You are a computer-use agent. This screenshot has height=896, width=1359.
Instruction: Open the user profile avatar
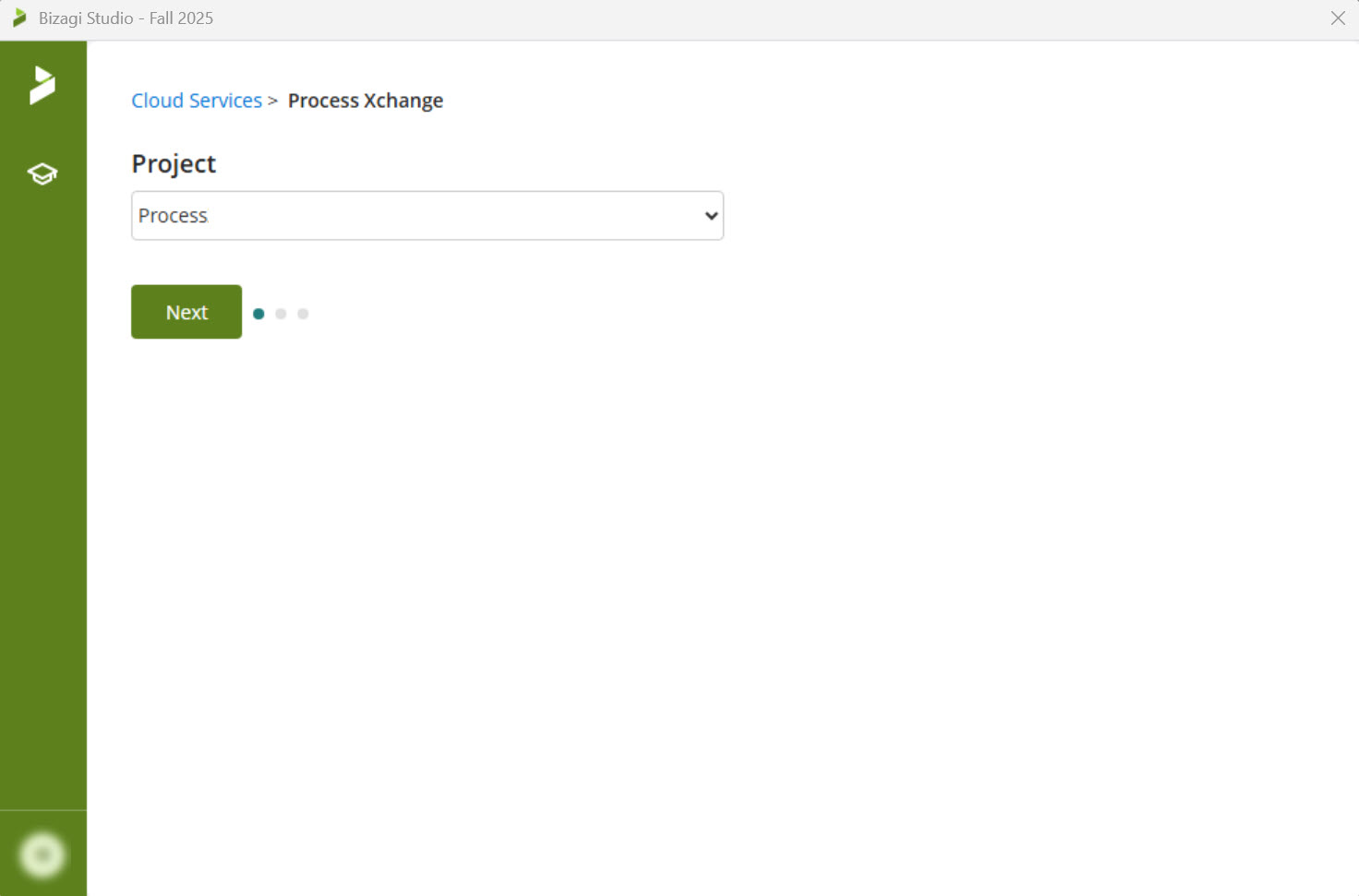(42, 854)
